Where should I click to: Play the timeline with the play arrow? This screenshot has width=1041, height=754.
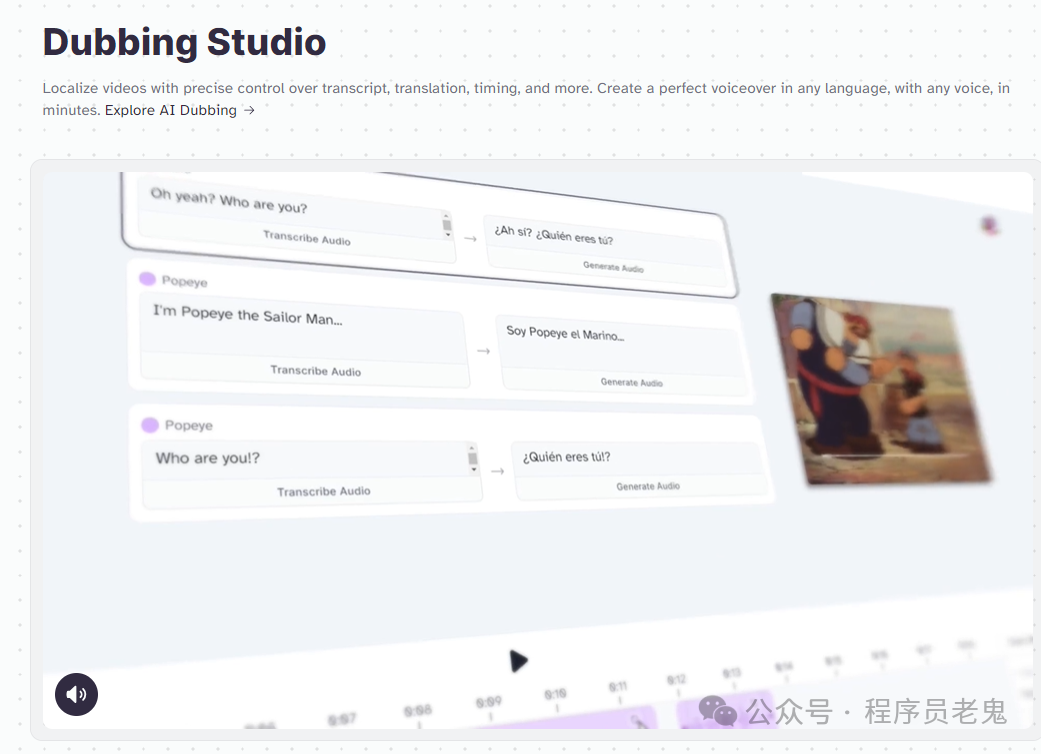(x=518, y=661)
